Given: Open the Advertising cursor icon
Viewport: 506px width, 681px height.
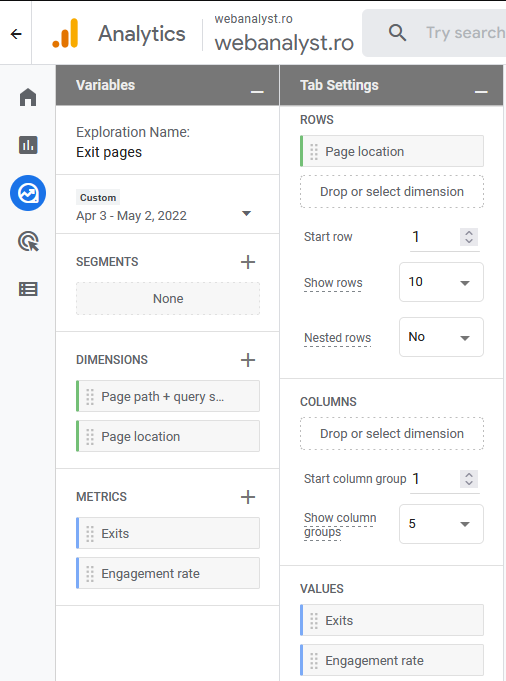Looking at the screenshot, I should 28,241.
